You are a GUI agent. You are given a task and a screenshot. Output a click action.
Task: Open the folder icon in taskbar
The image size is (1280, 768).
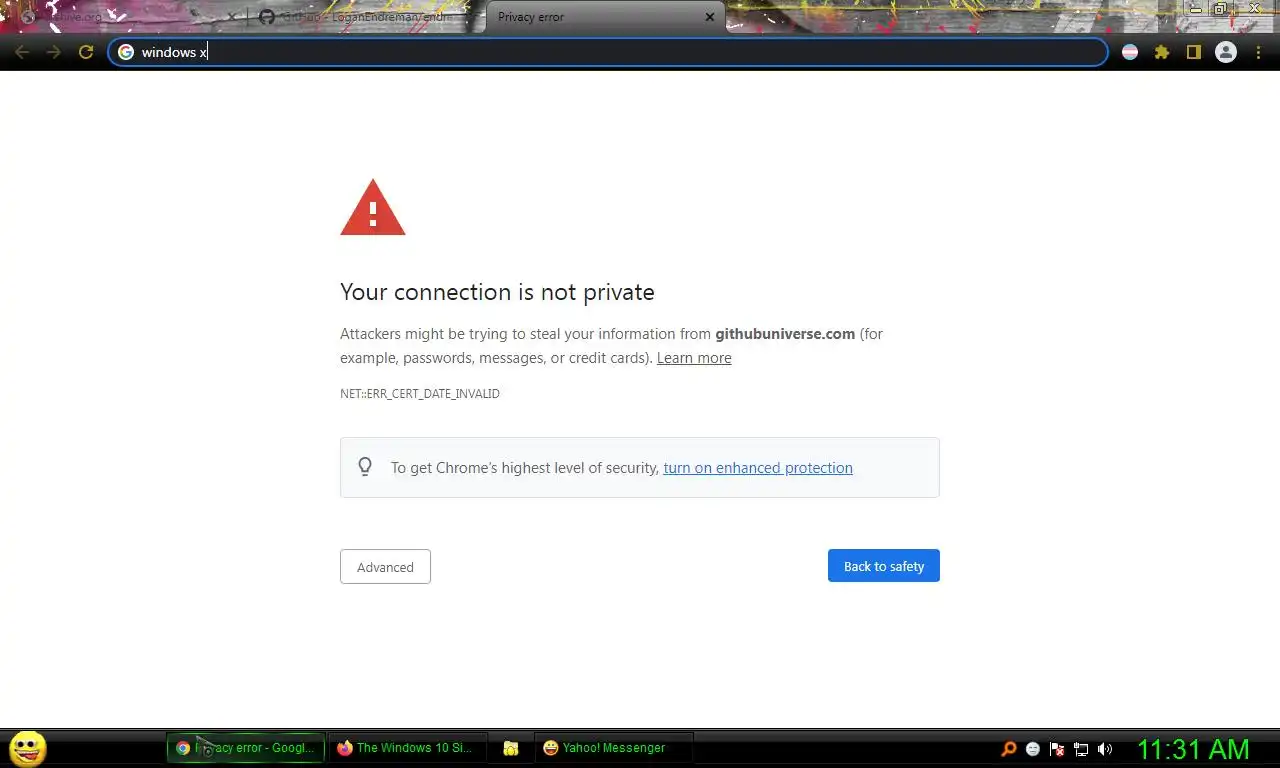(511, 748)
